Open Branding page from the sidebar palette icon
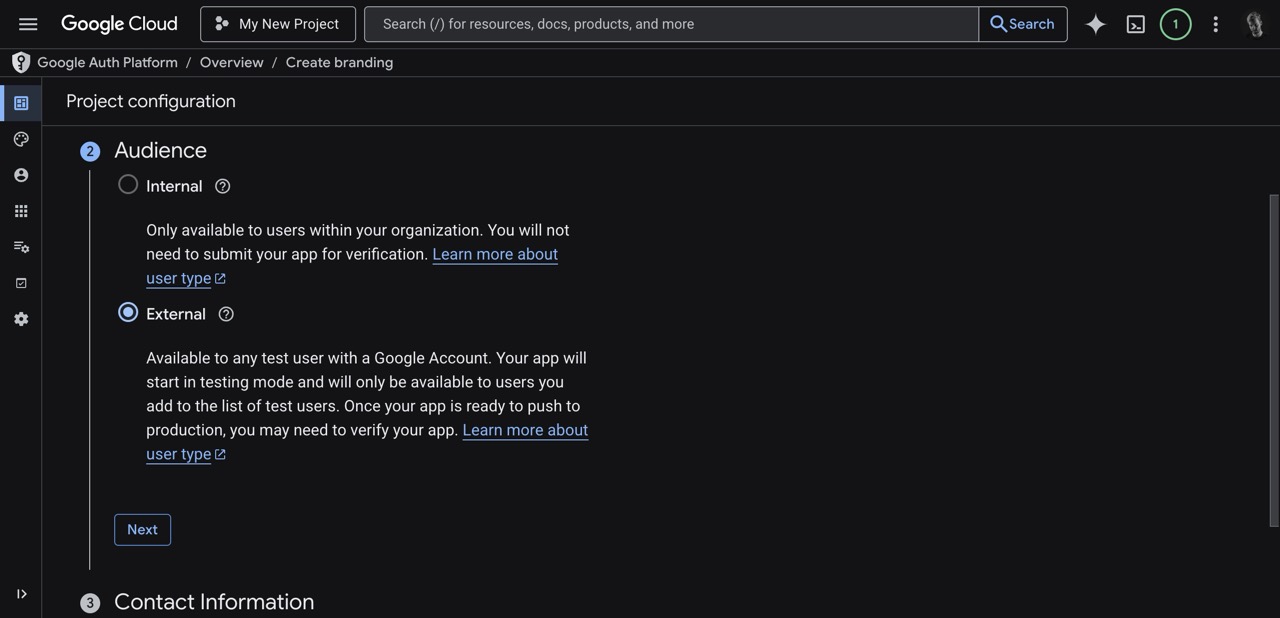 (x=21, y=139)
